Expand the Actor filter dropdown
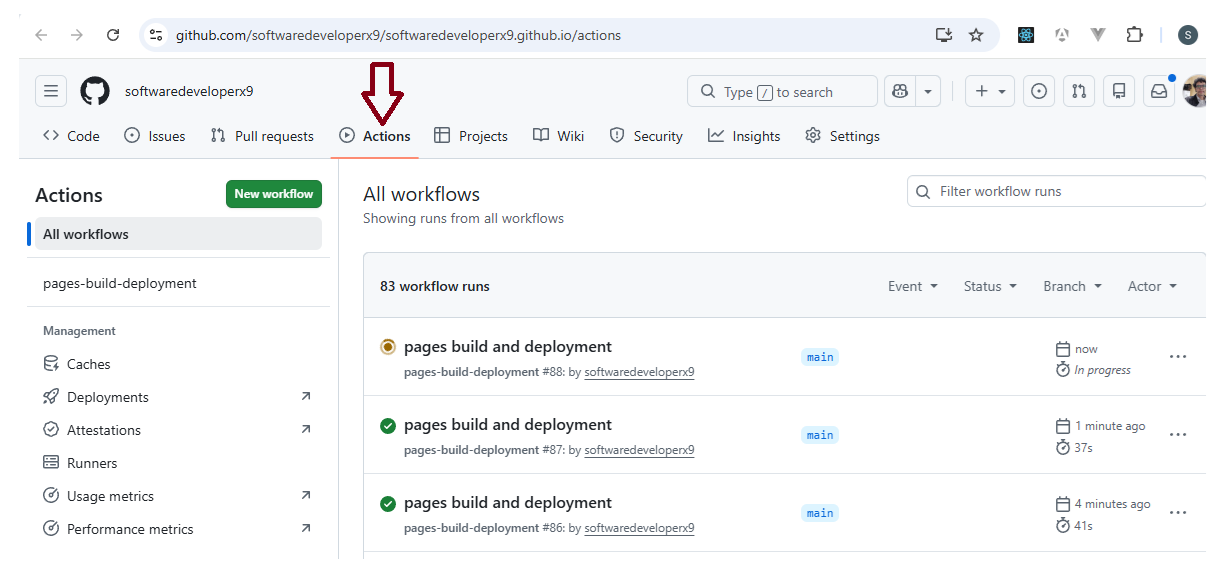The image size is (1232, 570). (x=1152, y=286)
